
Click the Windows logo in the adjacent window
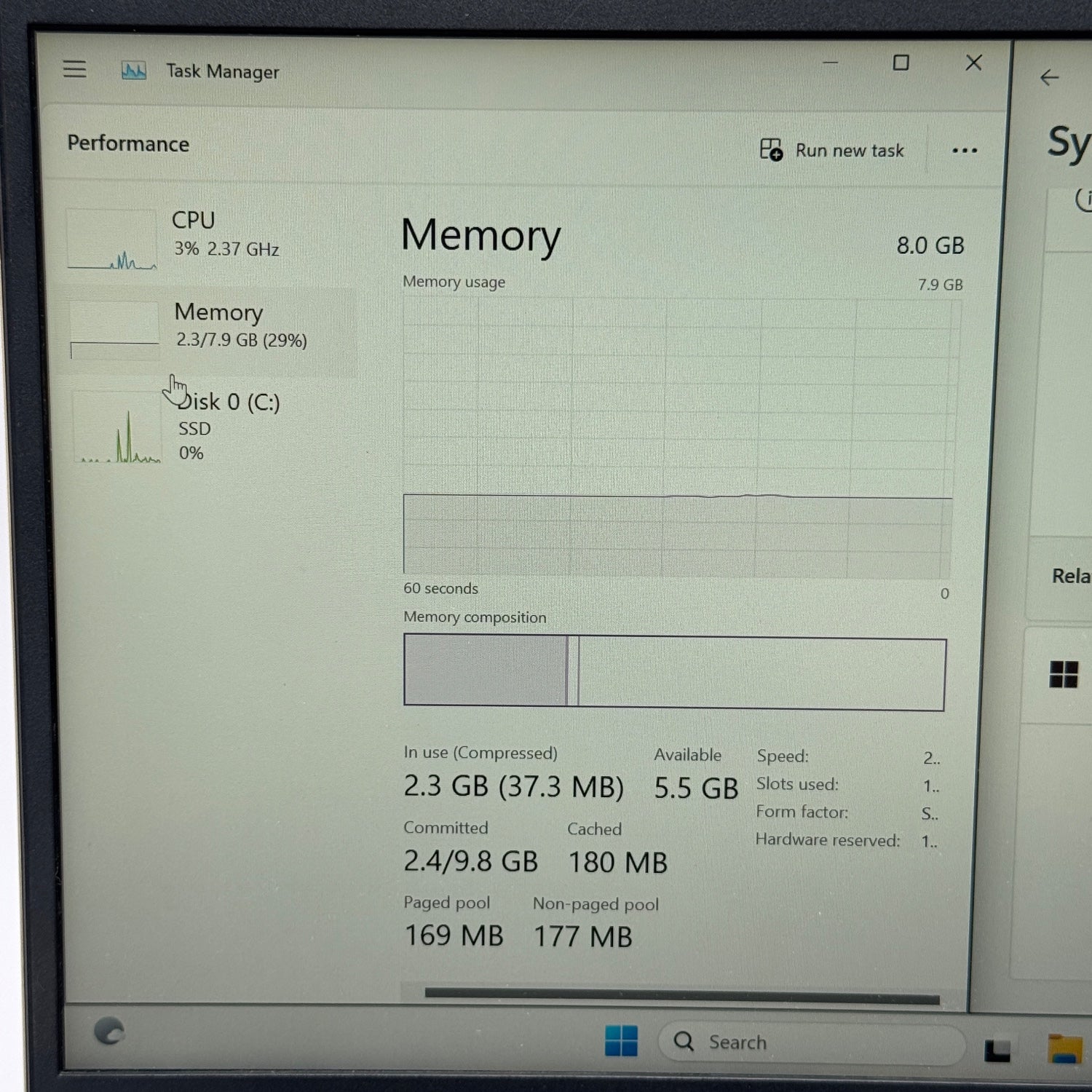pyautogui.click(x=1063, y=674)
